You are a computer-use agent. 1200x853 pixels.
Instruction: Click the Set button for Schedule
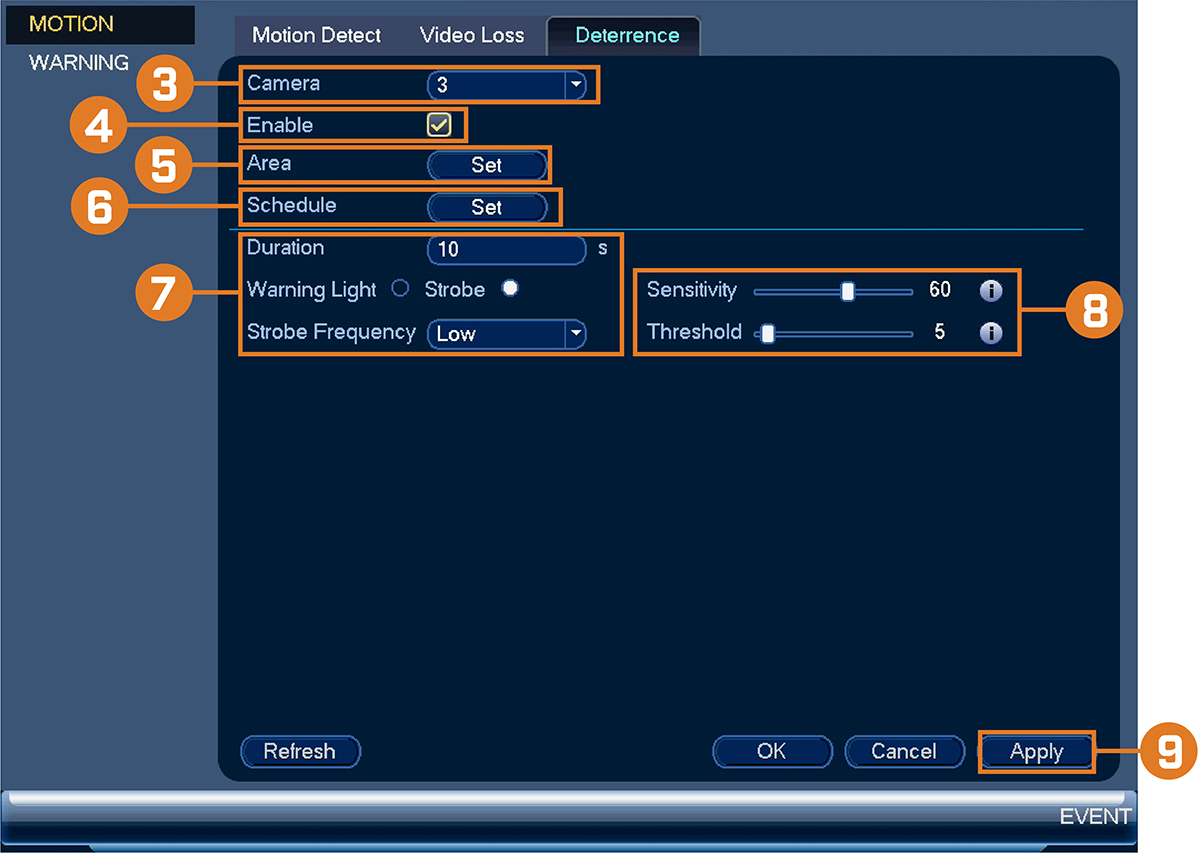487,207
